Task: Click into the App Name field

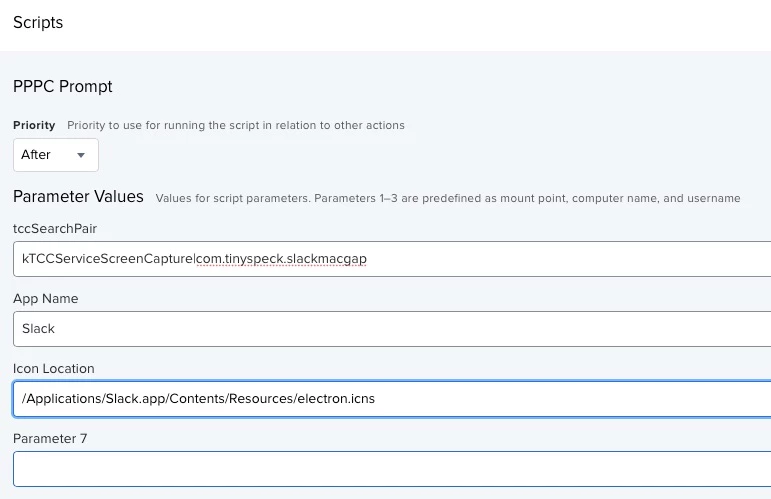Action: (x=392, y=328)
